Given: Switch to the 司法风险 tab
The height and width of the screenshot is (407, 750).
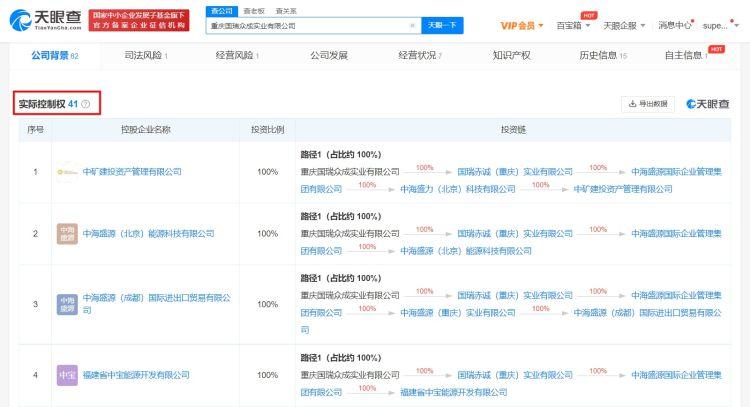Looking at the screenshot, I should (146, 55).
